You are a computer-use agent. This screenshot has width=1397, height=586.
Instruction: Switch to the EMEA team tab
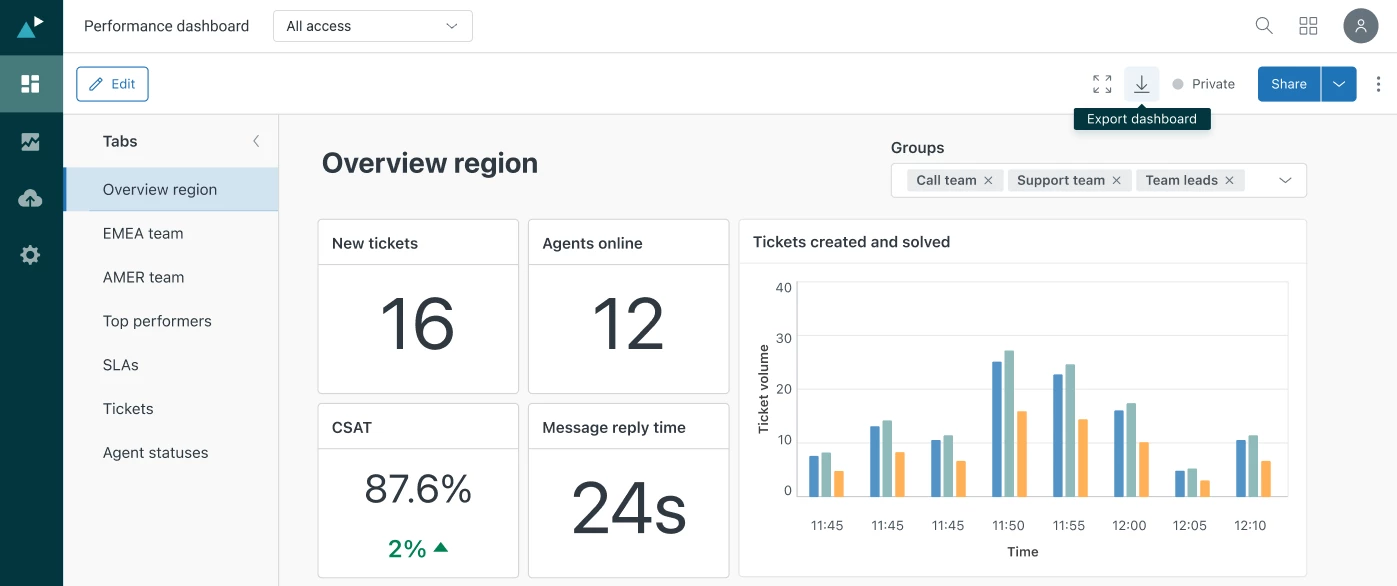pyautogui.click(x=171, y=233)
